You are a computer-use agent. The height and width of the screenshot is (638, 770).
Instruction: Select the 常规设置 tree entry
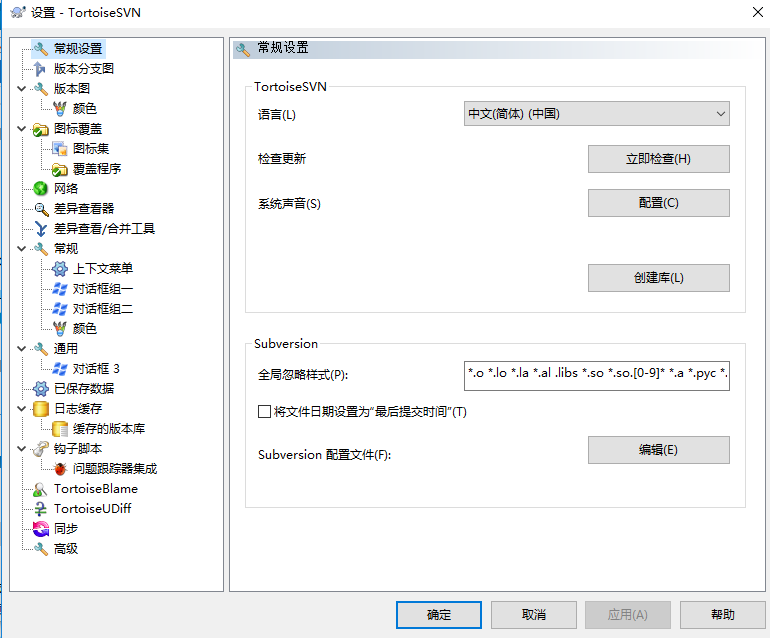(x=78, y=49)
